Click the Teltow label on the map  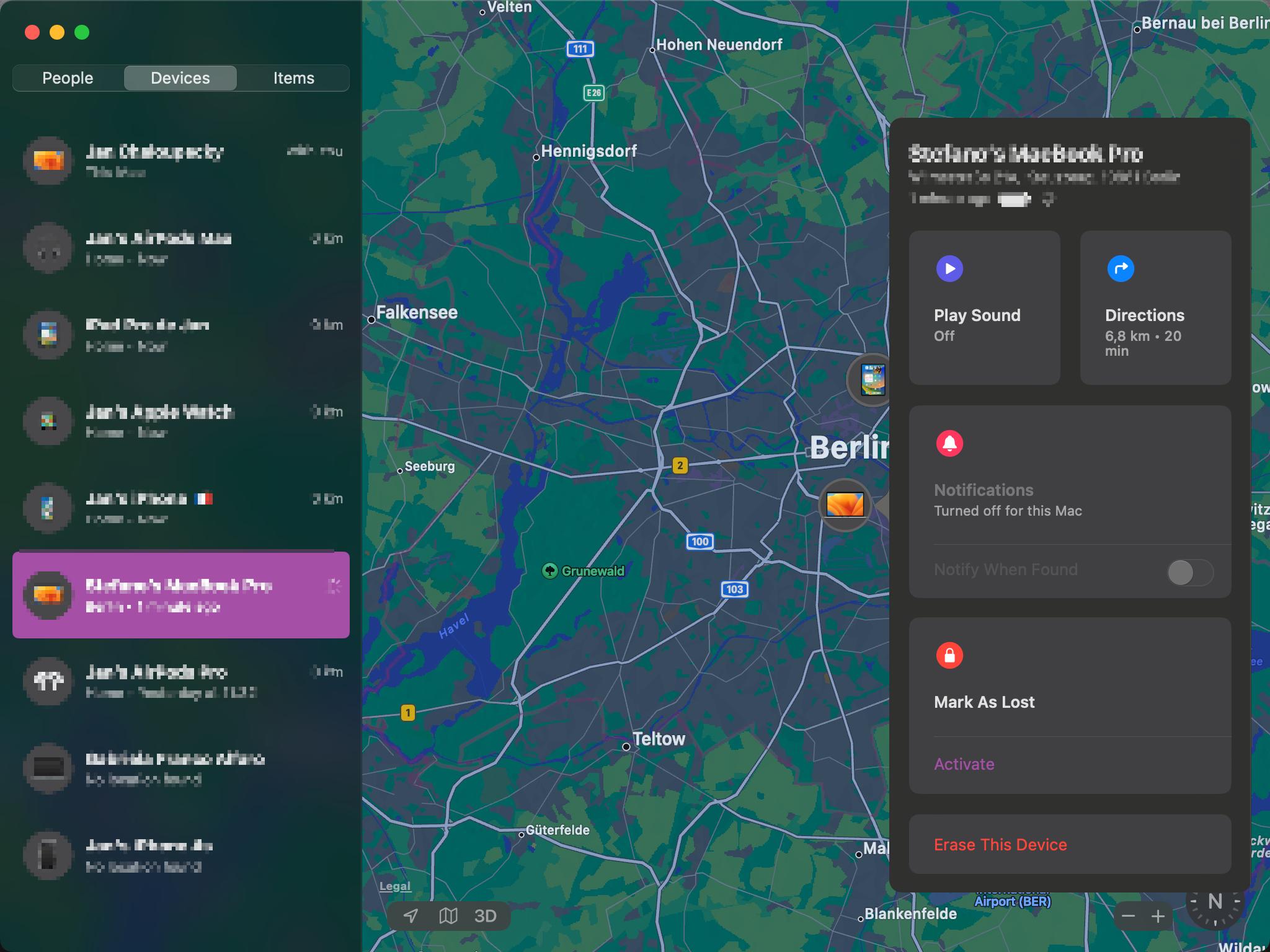pos(659,739)
